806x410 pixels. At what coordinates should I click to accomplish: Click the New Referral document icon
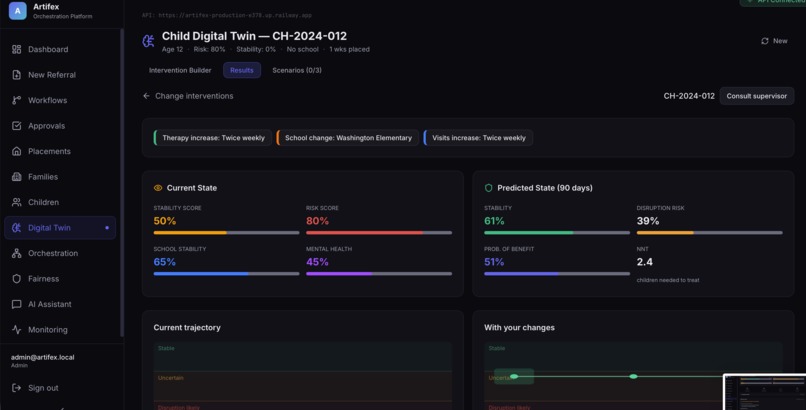tap(16, 75)
